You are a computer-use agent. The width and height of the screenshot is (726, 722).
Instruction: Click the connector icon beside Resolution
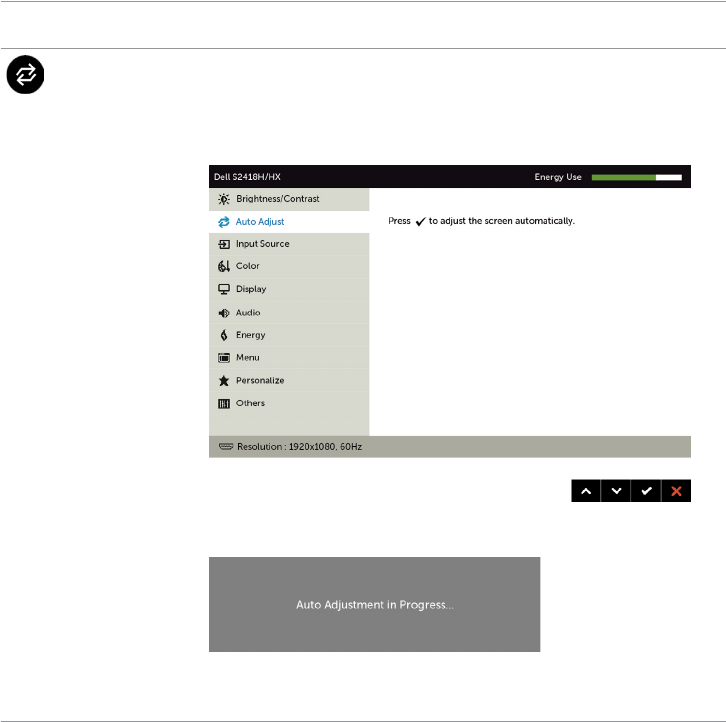point(226,446)
